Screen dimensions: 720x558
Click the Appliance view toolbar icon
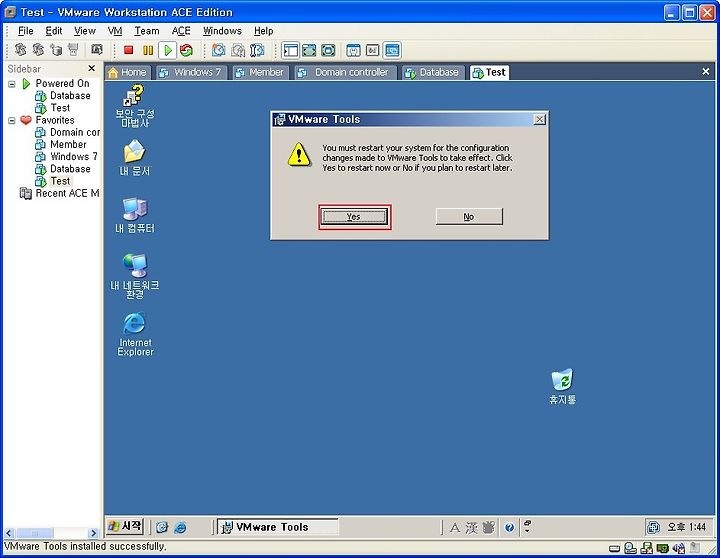point(372,50)
